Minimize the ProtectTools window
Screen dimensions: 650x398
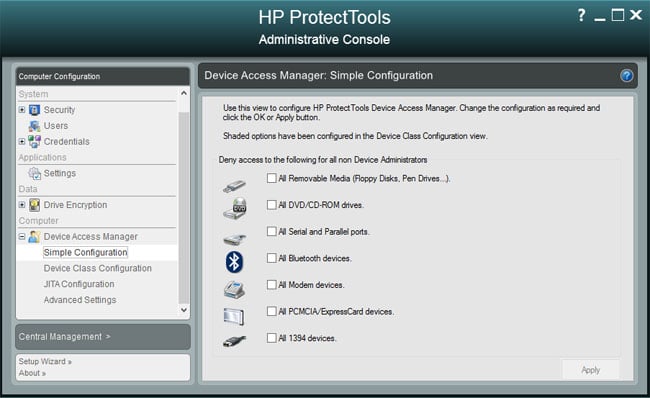(x=599, y=18)
